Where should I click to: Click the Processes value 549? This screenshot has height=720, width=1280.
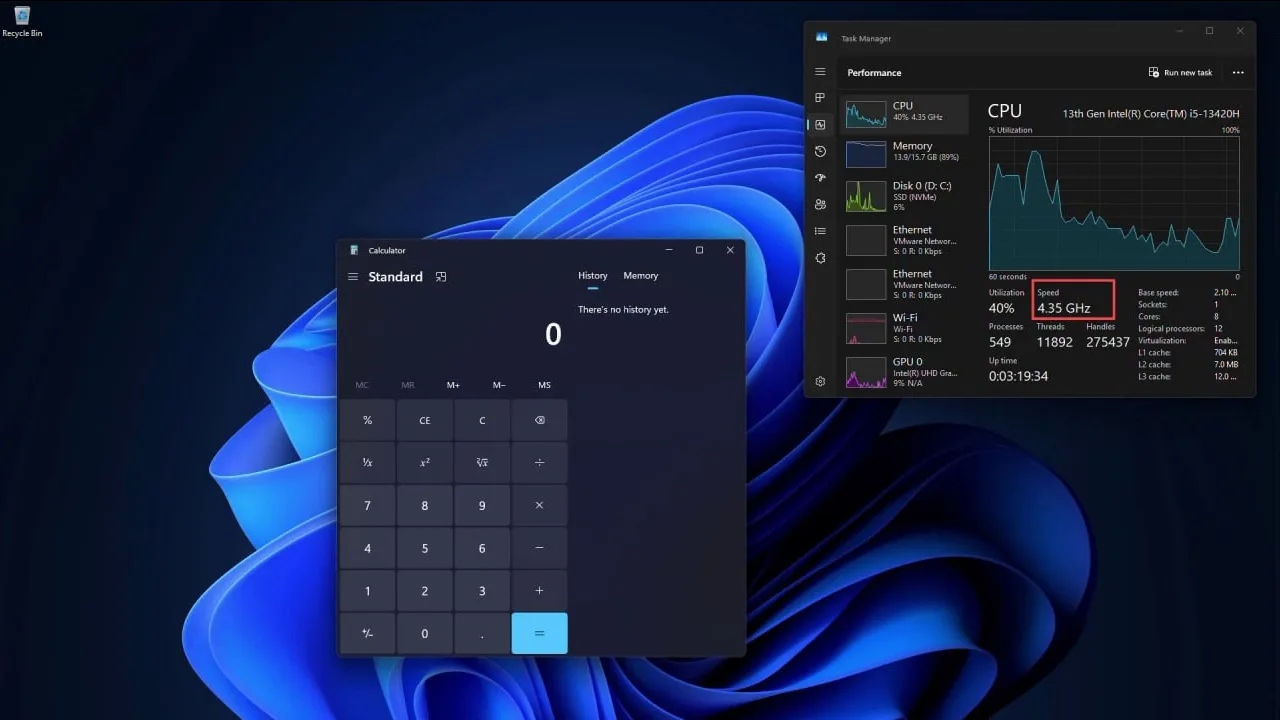1000,342
